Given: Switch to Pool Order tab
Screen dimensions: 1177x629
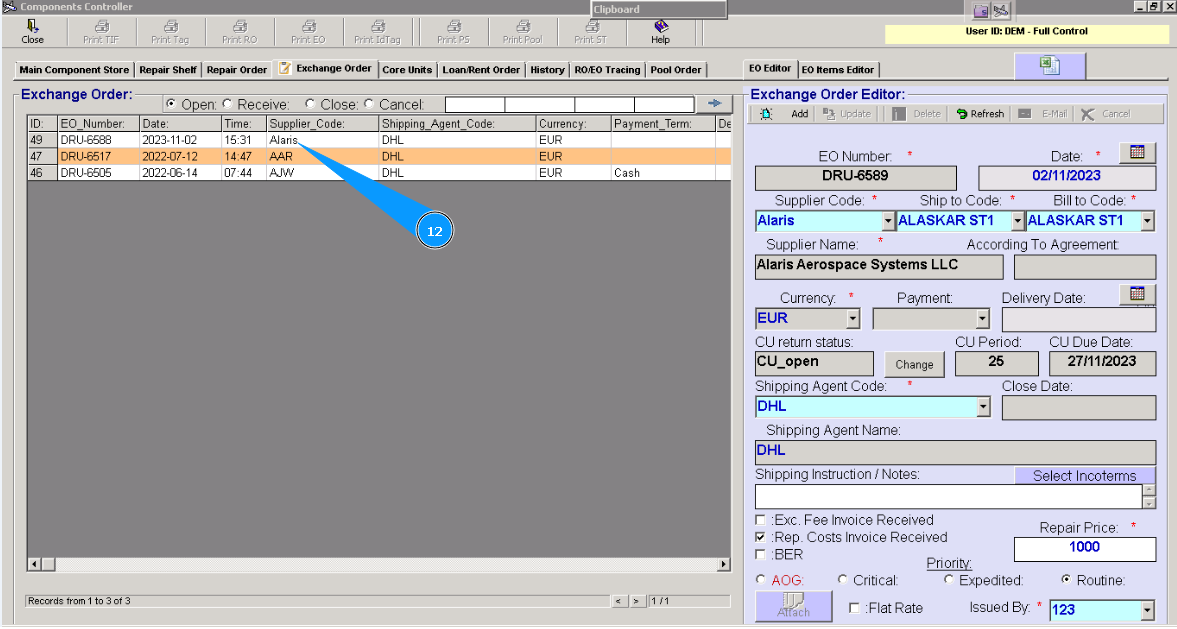Looking at the screenshot, I should click(x=676, y=70).
